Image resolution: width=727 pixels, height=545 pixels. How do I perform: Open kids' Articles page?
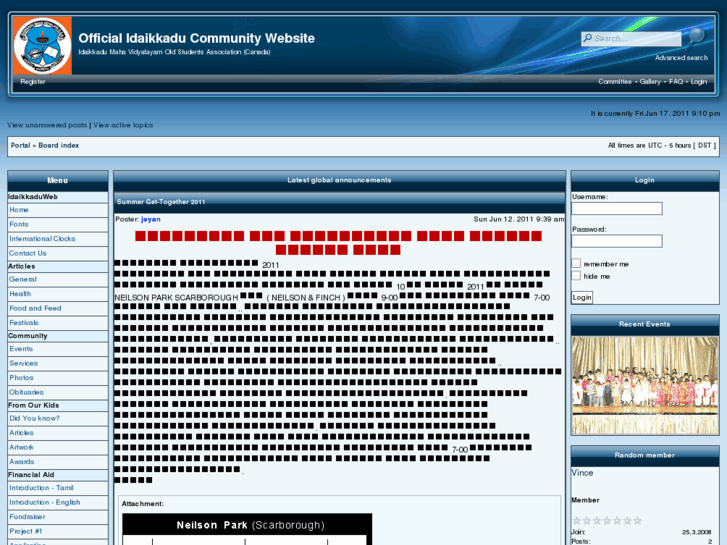click(21, 432)
